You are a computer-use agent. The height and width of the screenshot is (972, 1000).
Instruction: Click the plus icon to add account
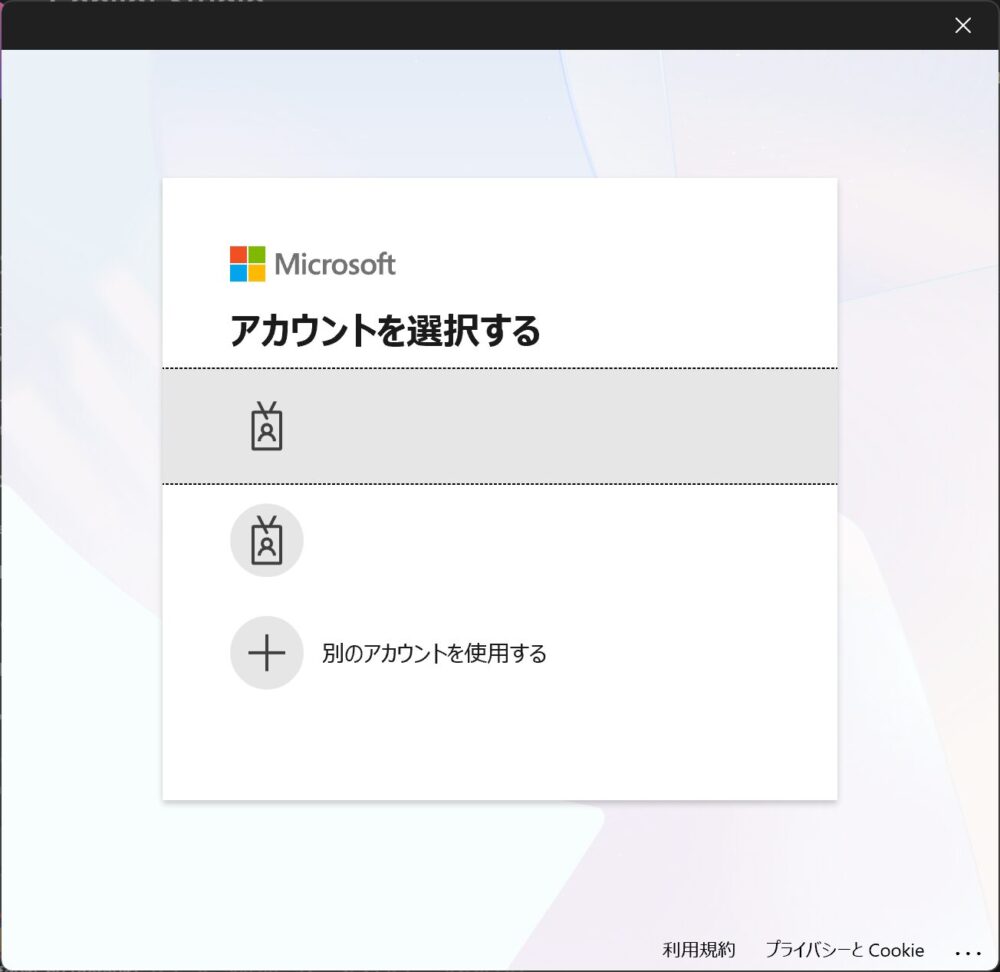point(267,653)
